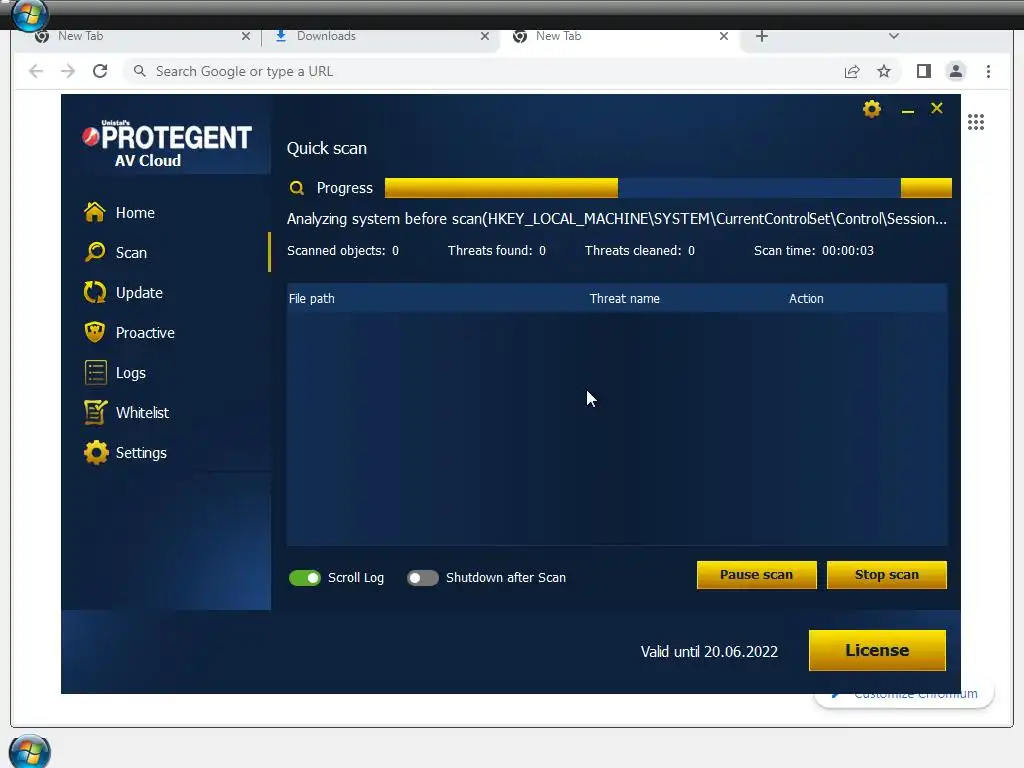Screen dimensions: 1024x768
Task: Open a new browser tab with plus
Action: 761,36
